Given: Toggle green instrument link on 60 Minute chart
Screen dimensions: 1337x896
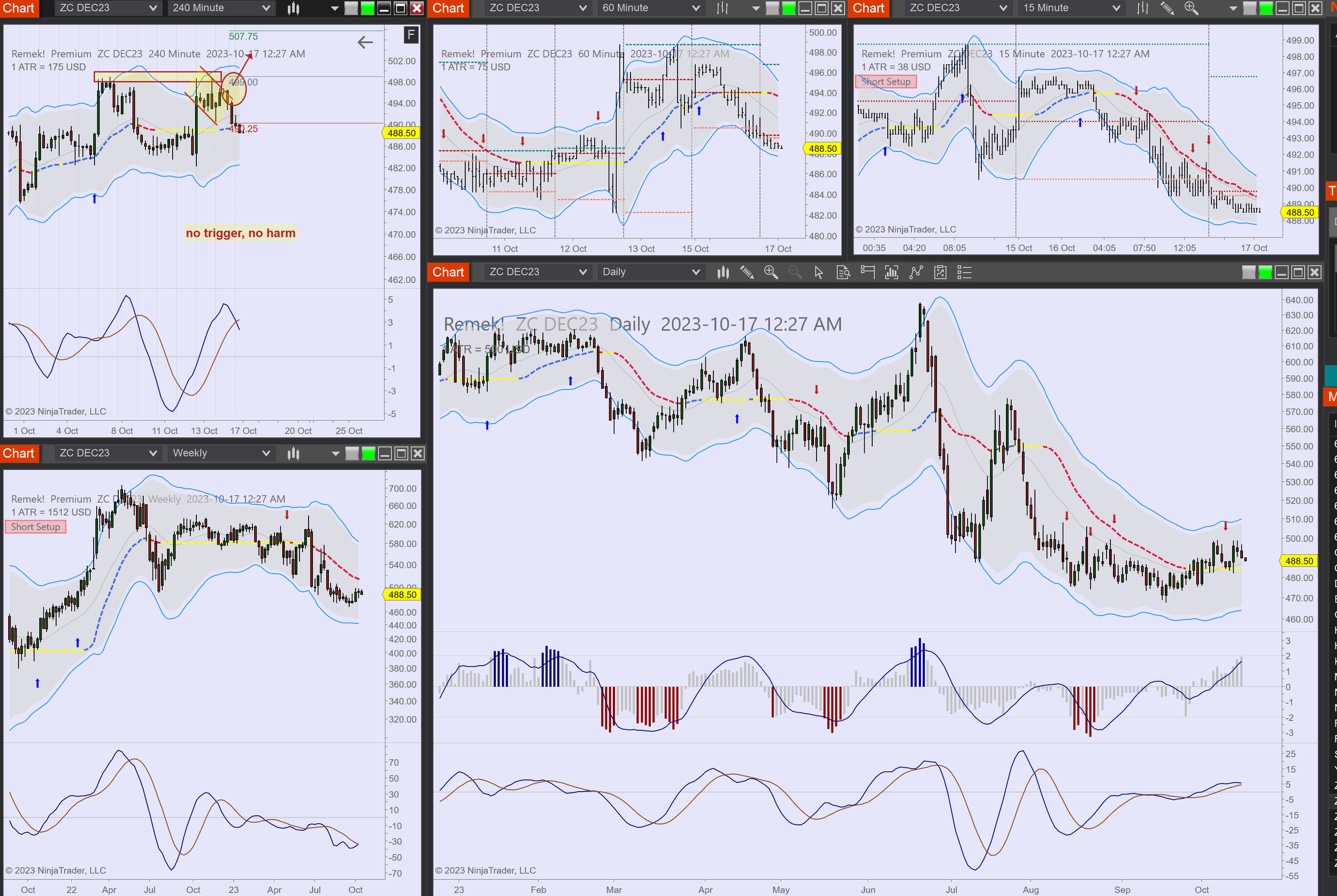Looking at the screenshot, I should pyautogui.click(x=788, y=8).
